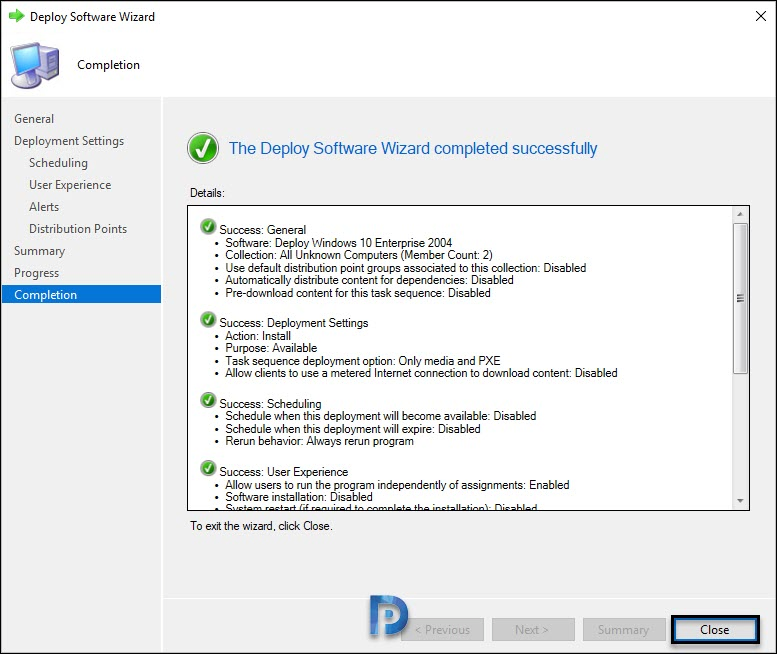Click the computer icon in wizard header
Screen dimensions: 777x654
[35, 65]
